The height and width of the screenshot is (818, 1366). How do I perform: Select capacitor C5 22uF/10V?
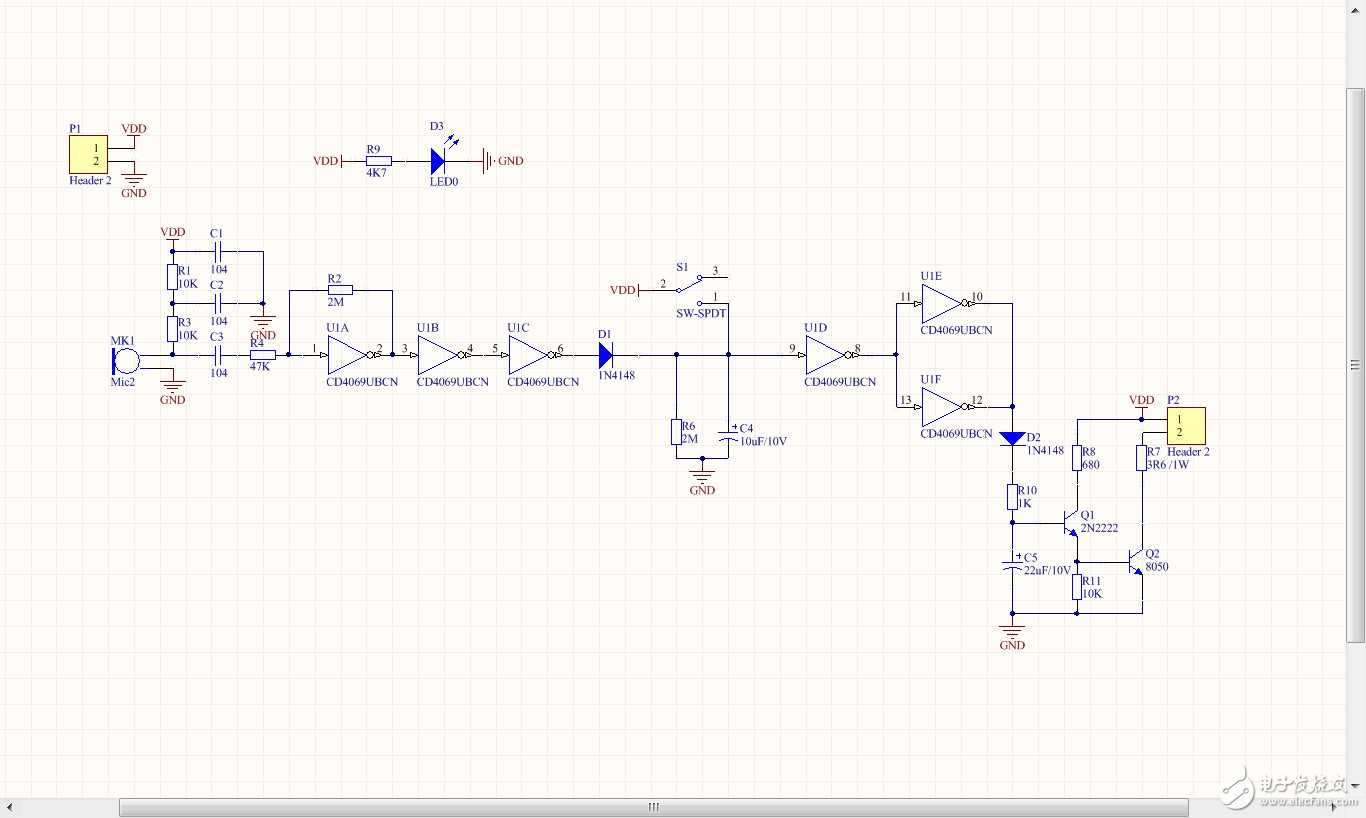(1012, 567)
